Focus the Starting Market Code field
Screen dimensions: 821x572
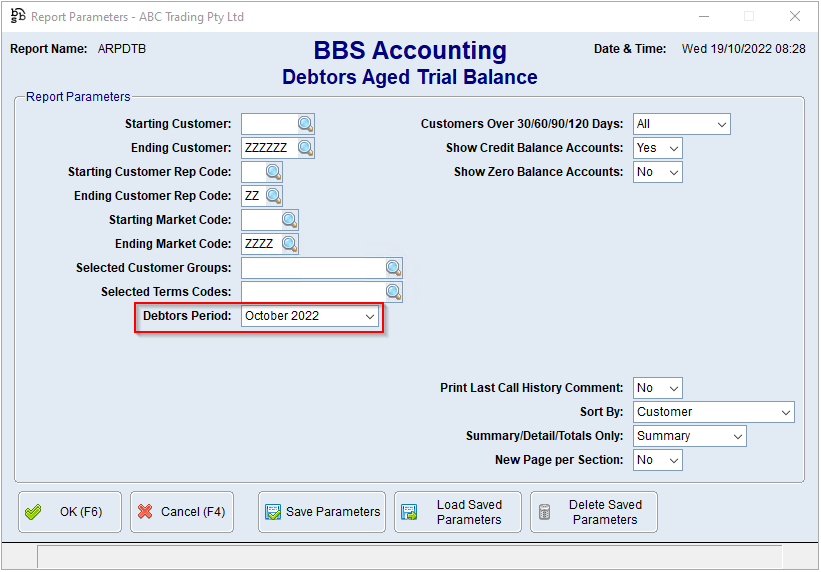tap(262, 220)
